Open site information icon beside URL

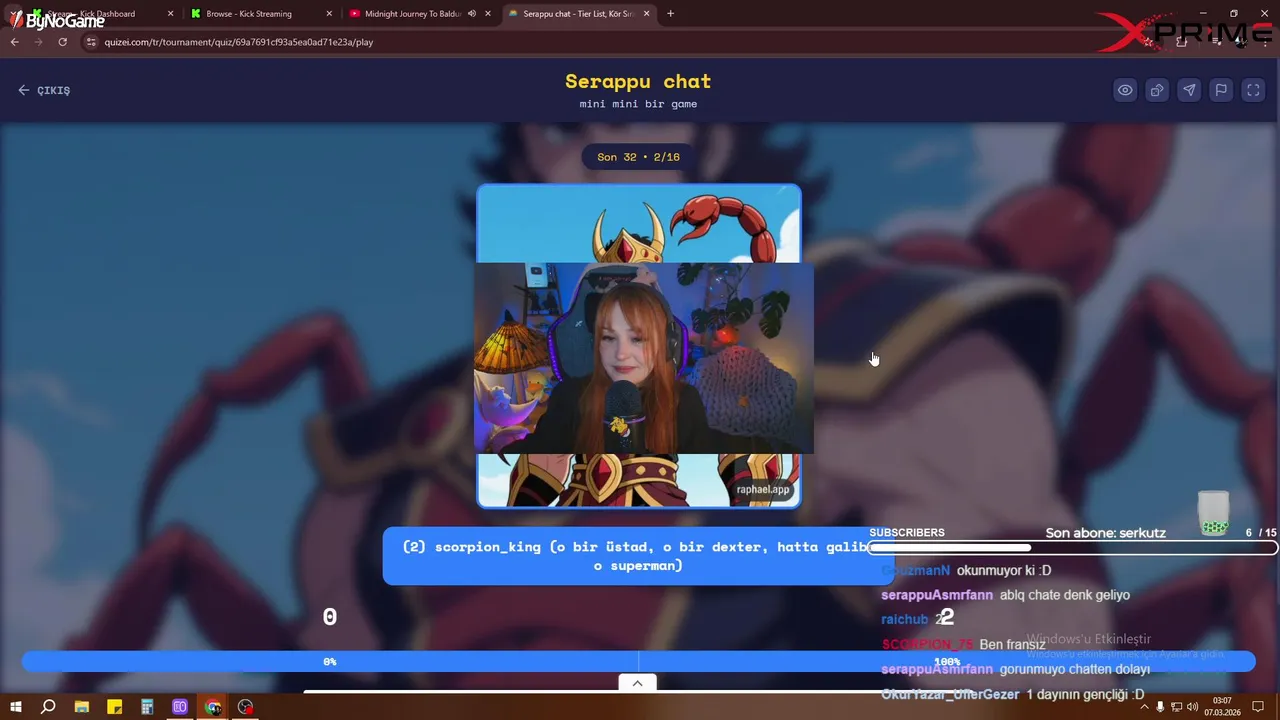[x=91, y=42]
